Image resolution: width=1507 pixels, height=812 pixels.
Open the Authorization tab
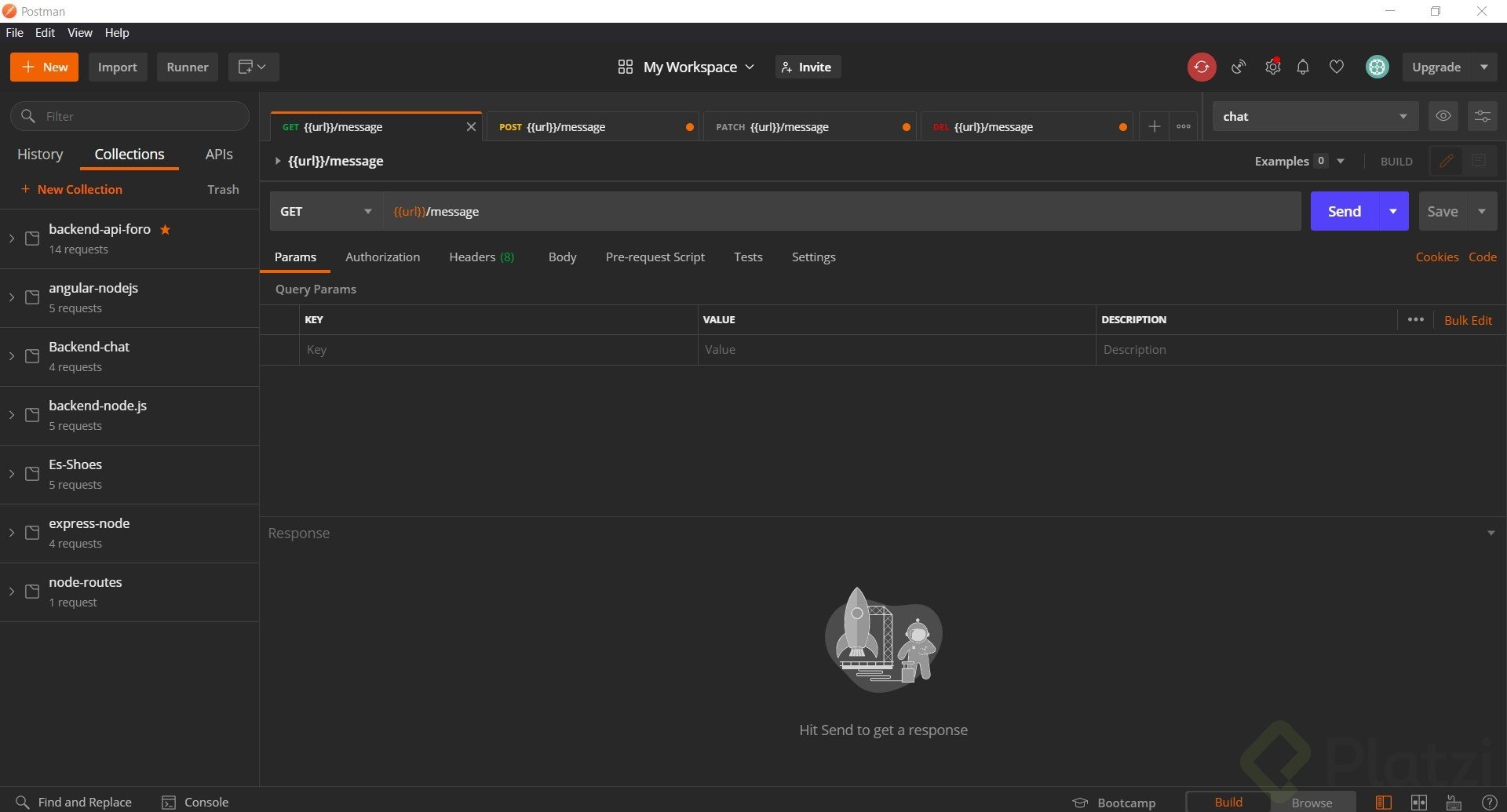point(382,257)
